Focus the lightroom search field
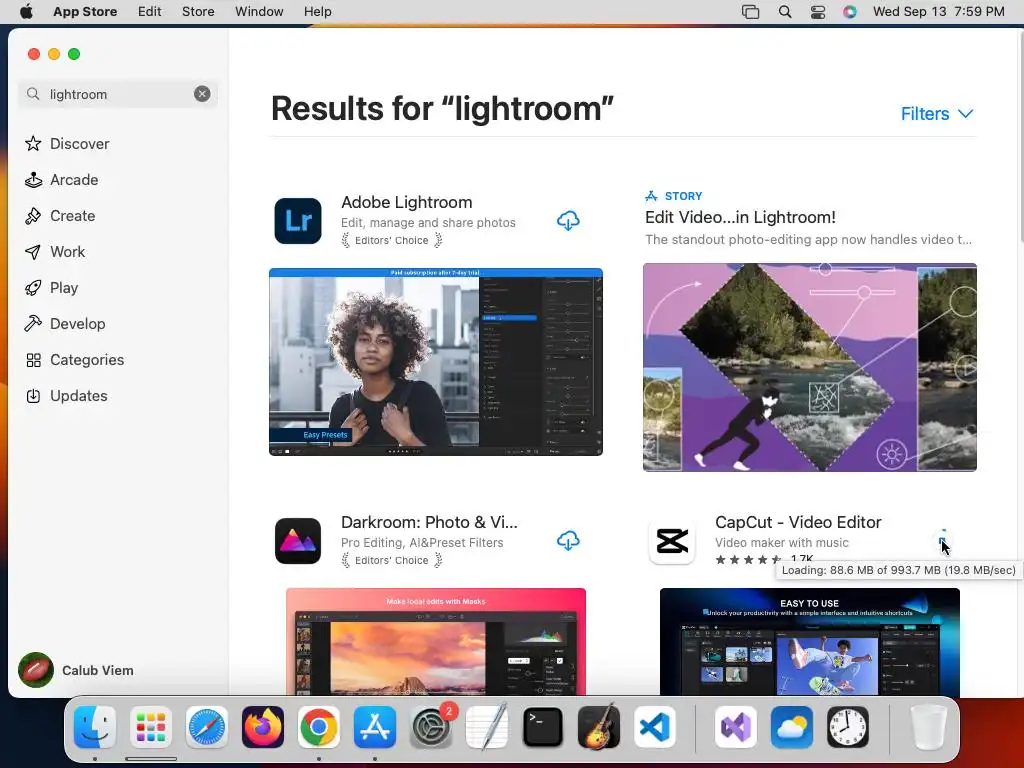This screenshot has width=1024, height=768. [x=118, y=94]
